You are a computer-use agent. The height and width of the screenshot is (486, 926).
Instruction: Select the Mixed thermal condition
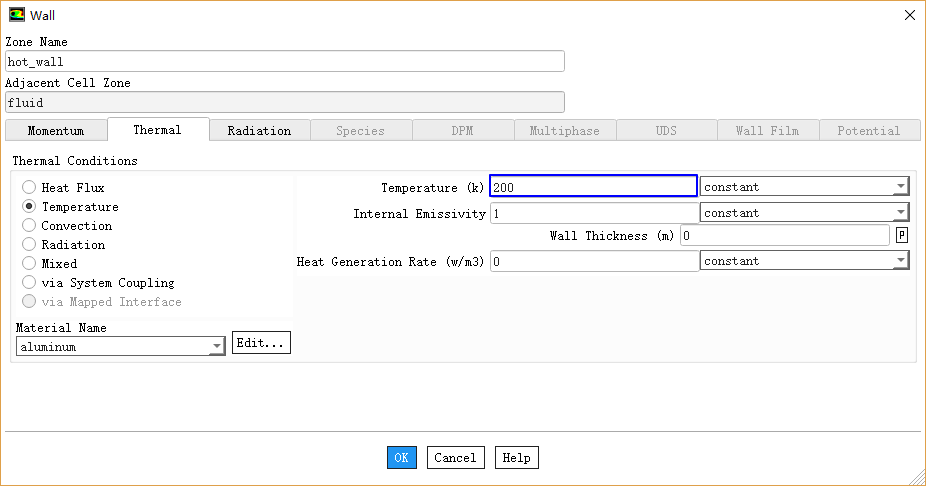click(29, 264)
